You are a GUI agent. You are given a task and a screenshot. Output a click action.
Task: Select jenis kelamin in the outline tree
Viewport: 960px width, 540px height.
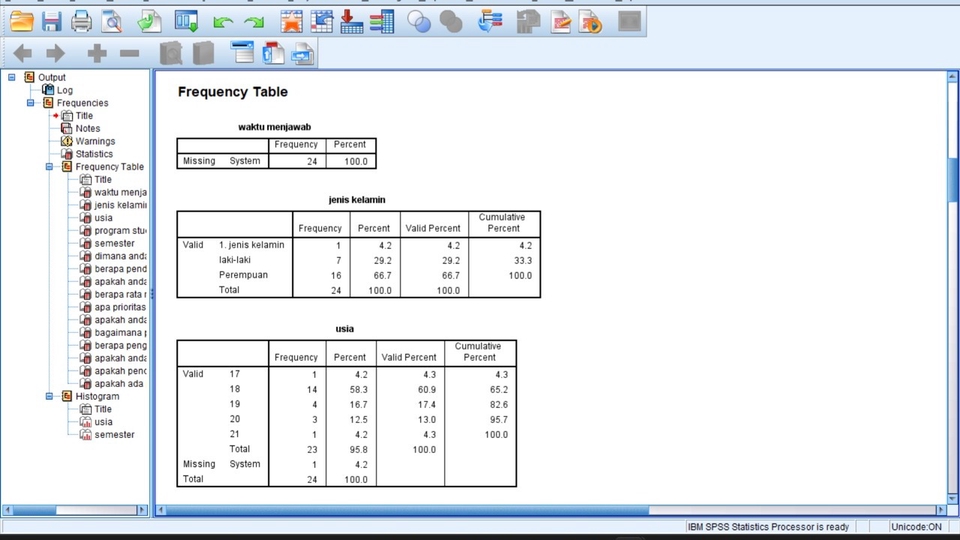point(120,205)
